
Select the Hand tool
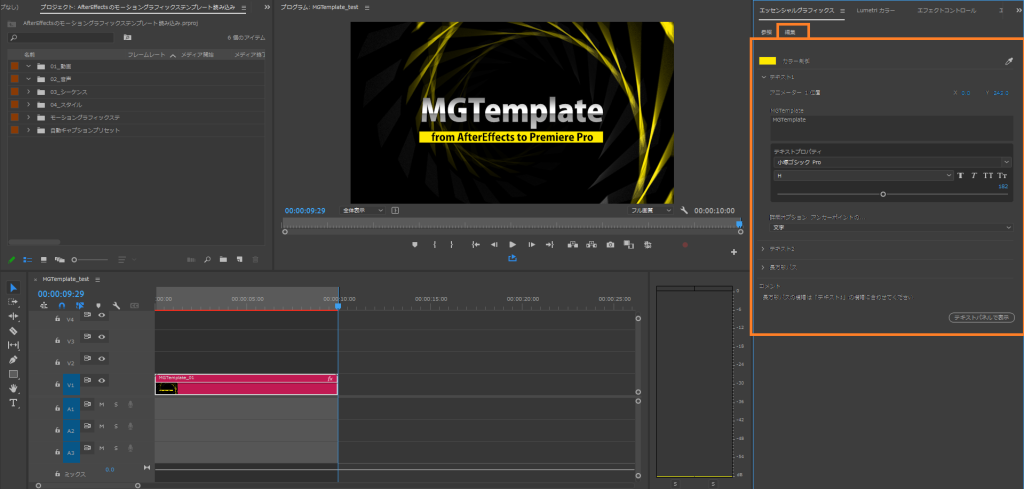pos(13,388)
